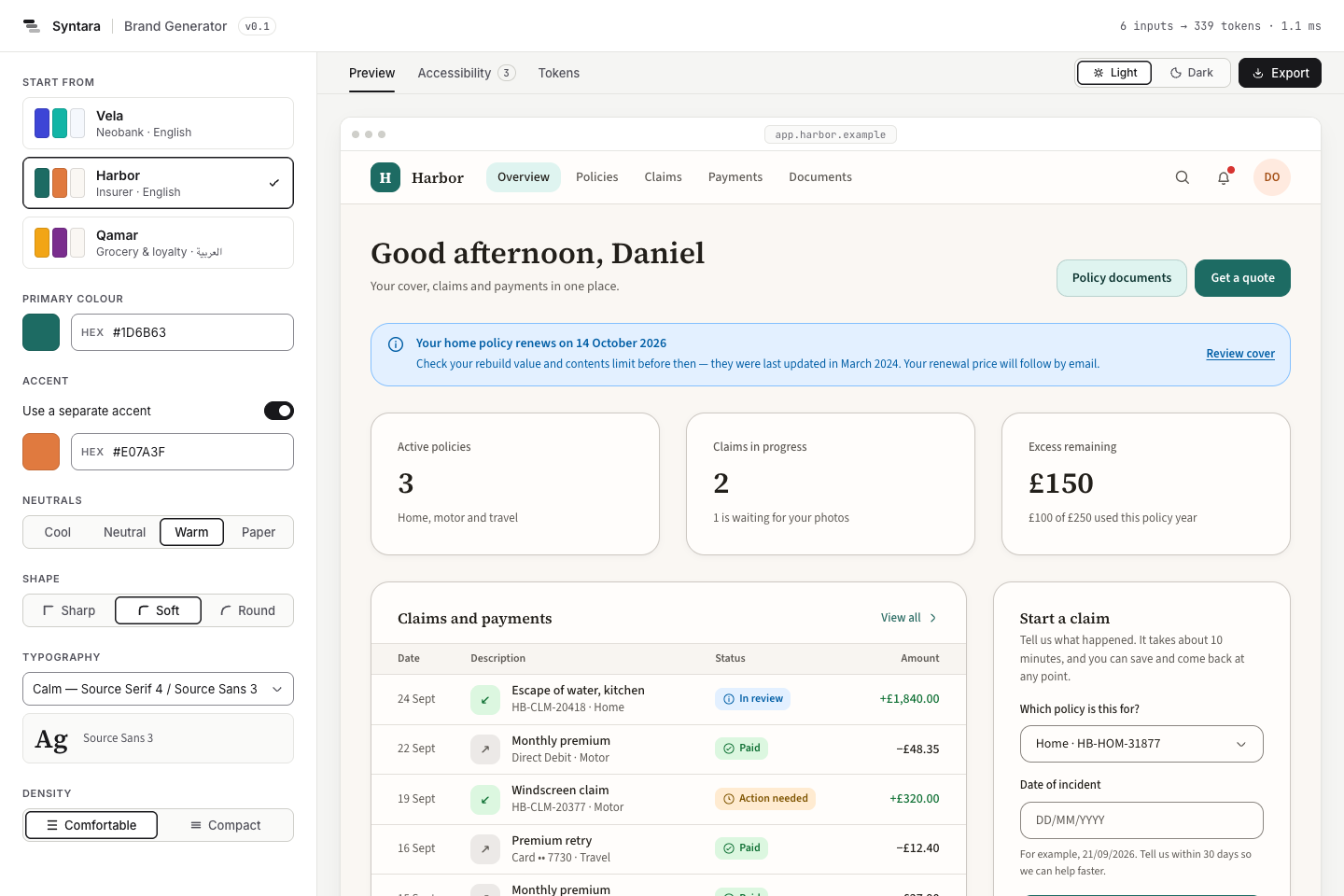Choose the Paper neutrals option
1344x896 pixels.
259,532
